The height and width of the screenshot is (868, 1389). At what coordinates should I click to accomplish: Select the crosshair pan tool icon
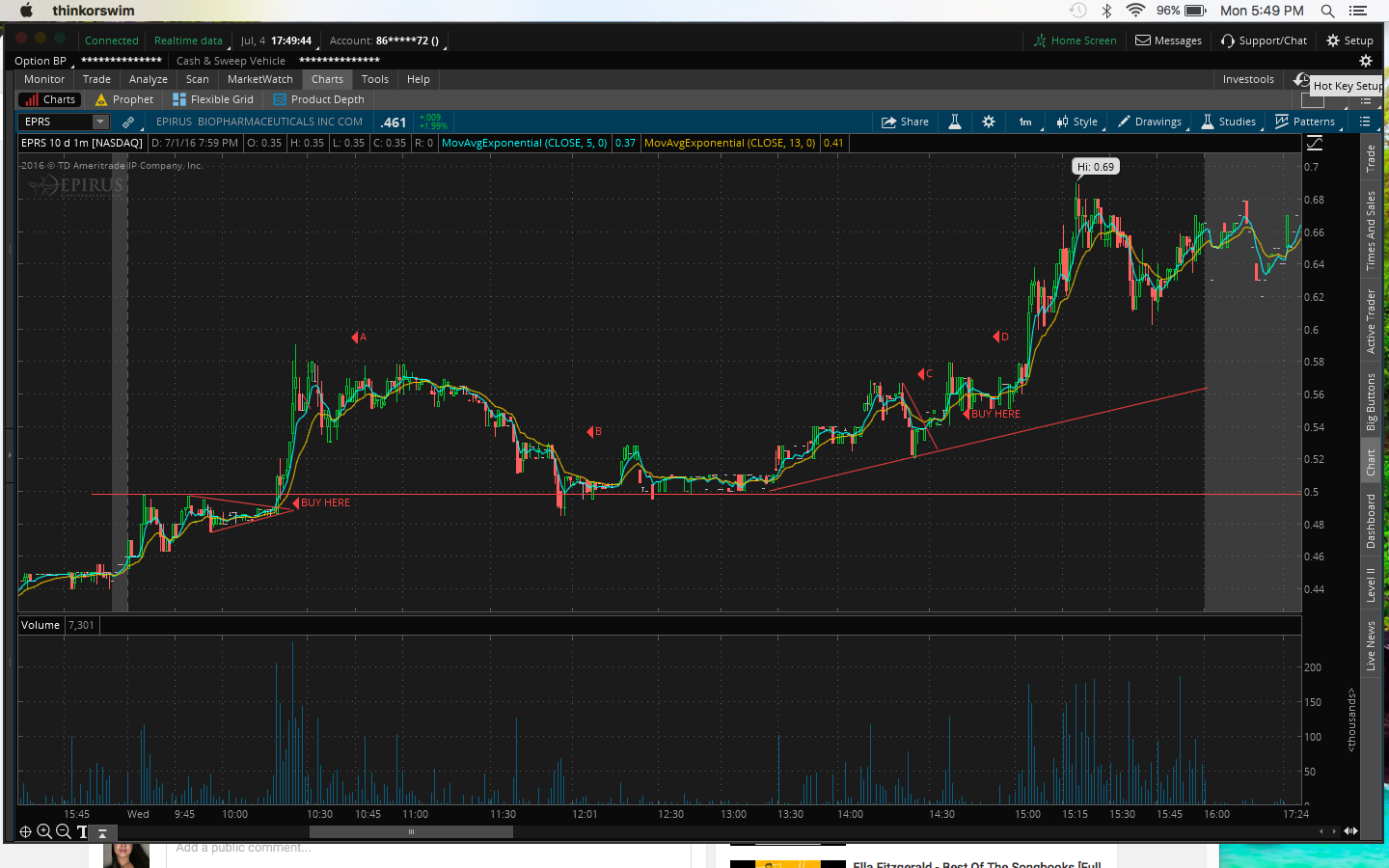click(x=25, y=831)
